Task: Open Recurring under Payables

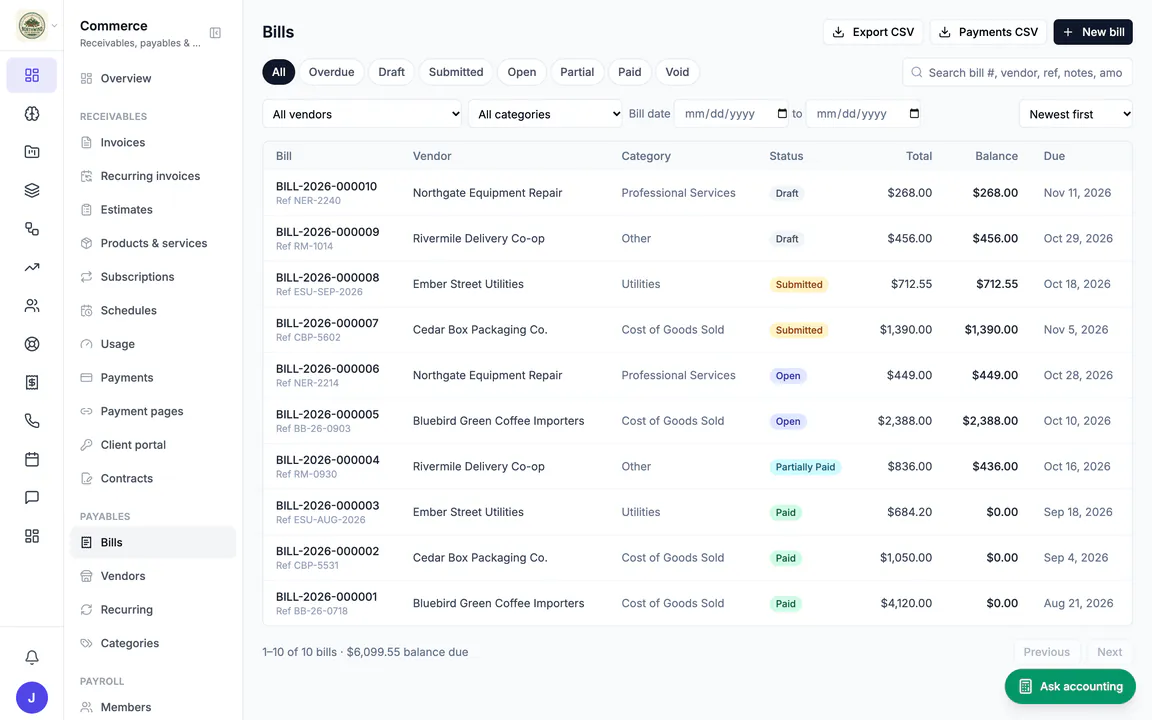Action: click(x=153, y=610)
